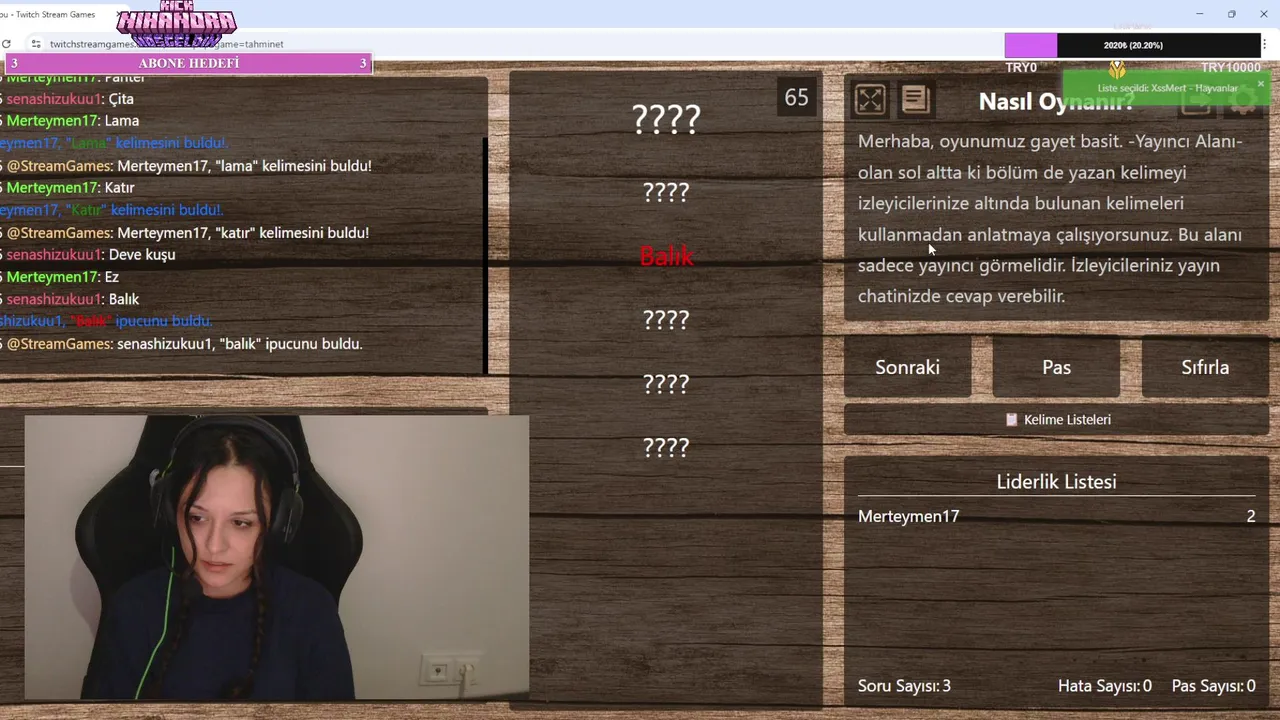The height and width of the screenshot is (720, 1280).
Task: Click the how-to-play paragraph starting 'Merhaba'
Action: click(1051, 219)
